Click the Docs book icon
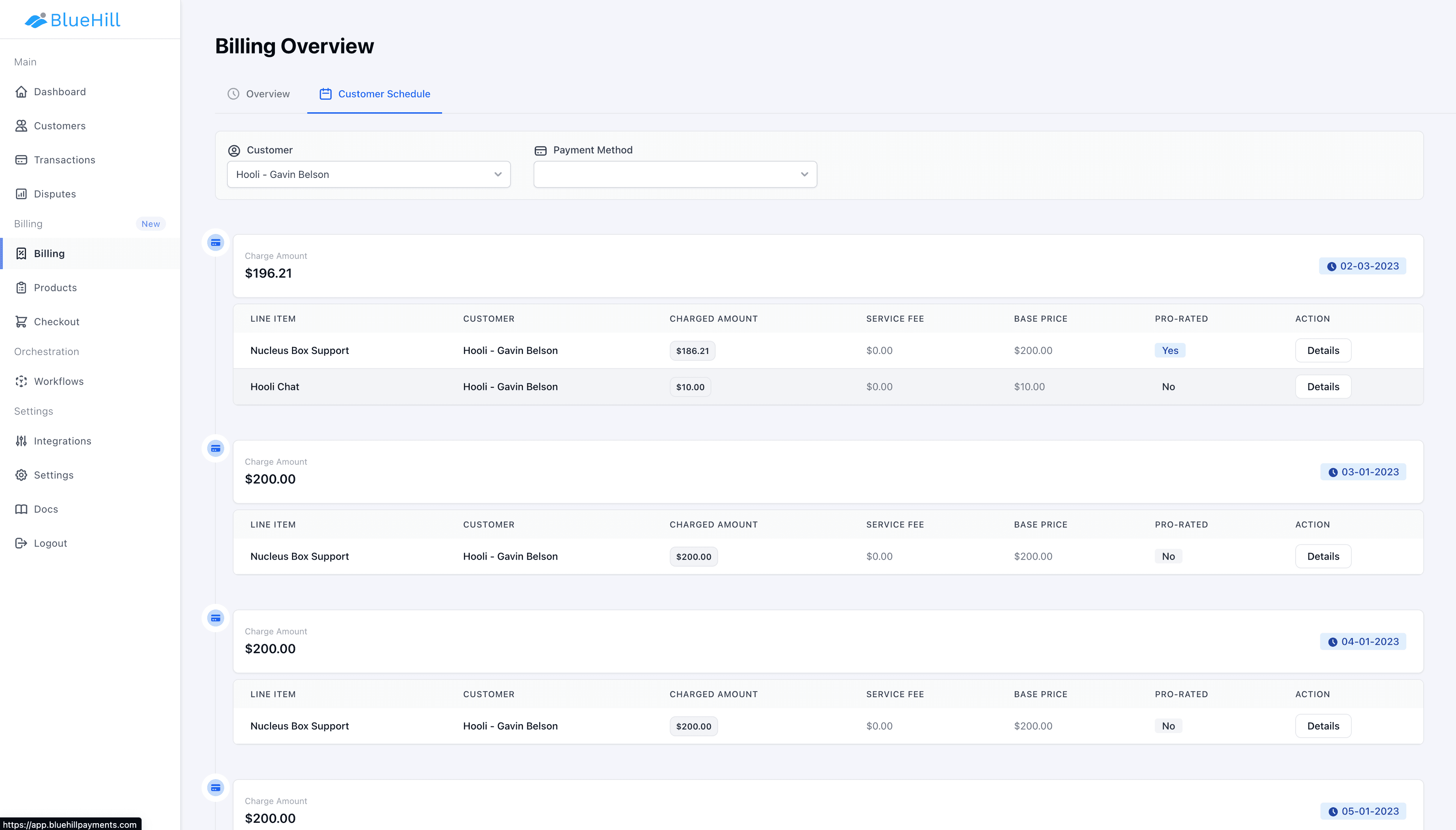The width and height of the screenshot is (1456, 830). 21,509
